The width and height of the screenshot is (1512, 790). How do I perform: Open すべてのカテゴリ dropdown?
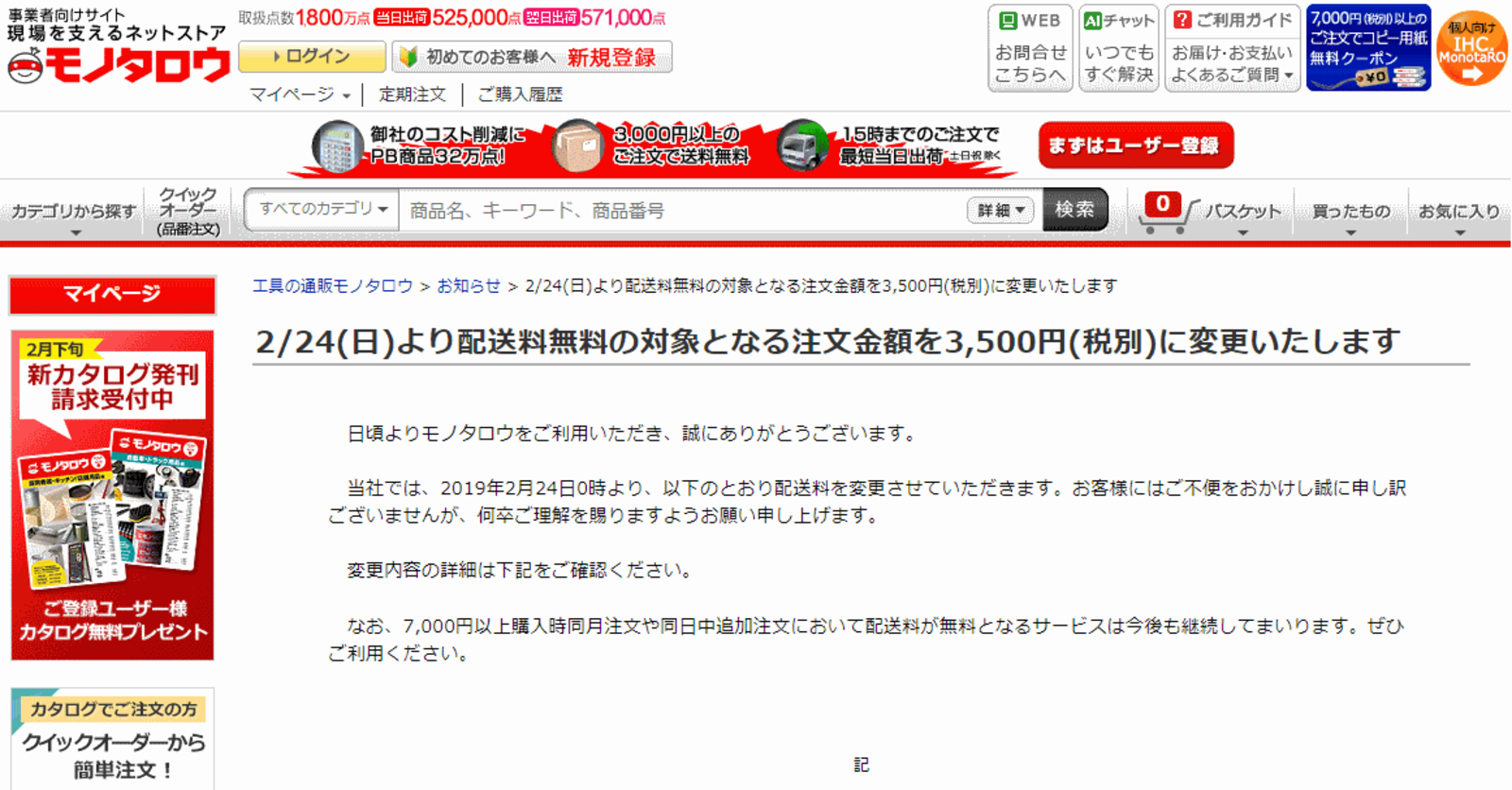click(322, 209)
